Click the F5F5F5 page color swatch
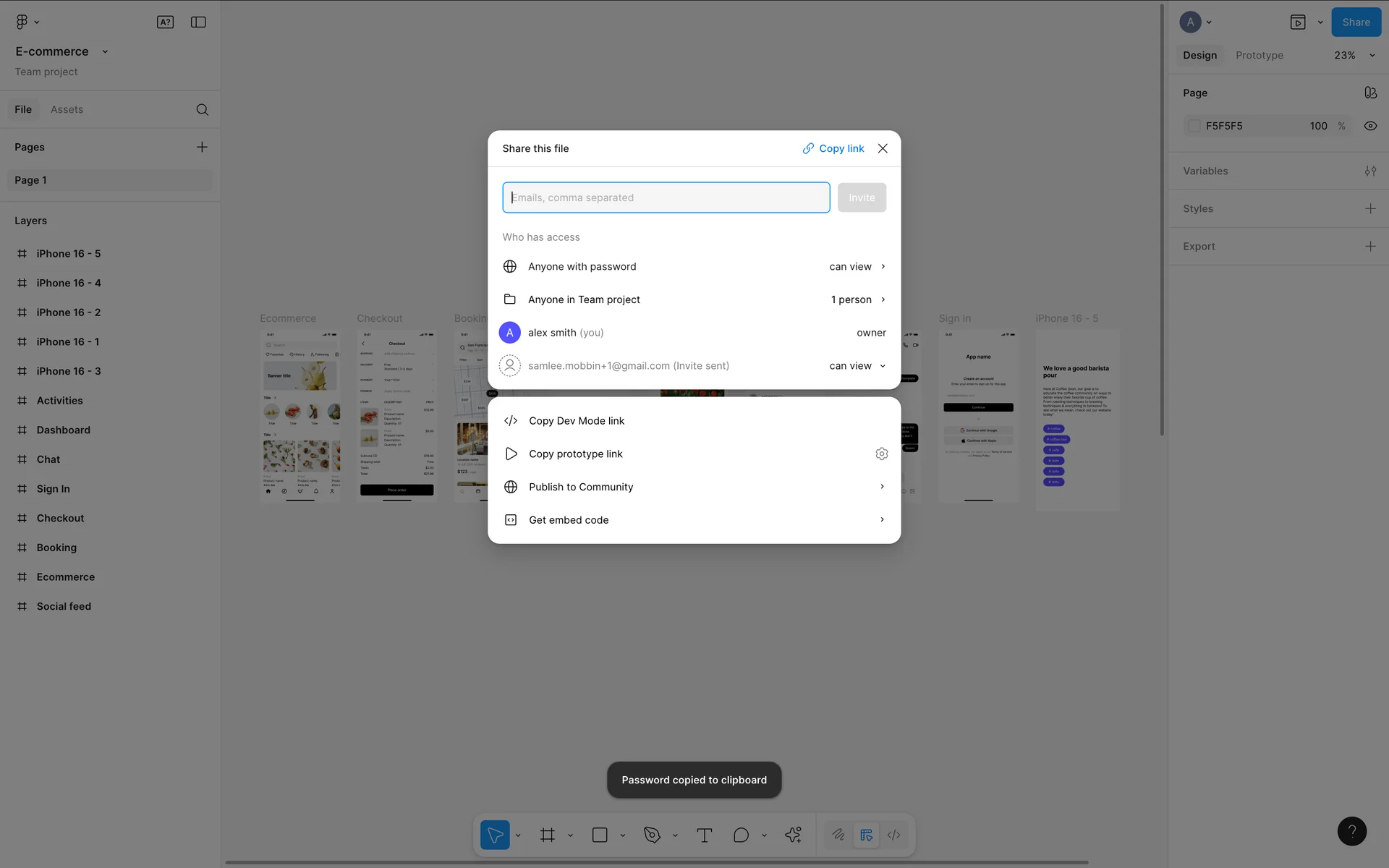Viewport: 1389px width, 868px height. 1194,126
